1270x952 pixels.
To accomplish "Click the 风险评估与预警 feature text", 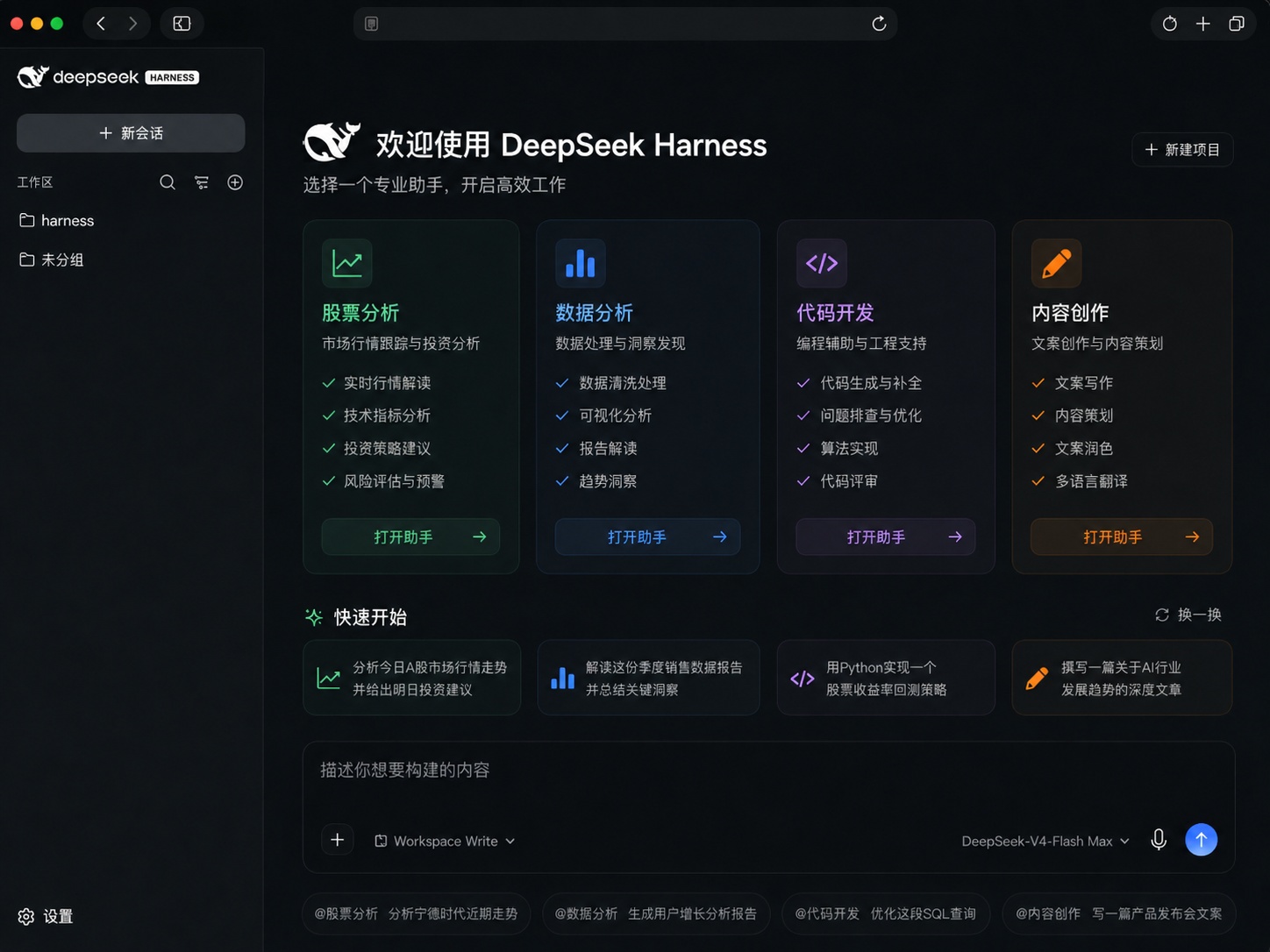I will 394,481.
